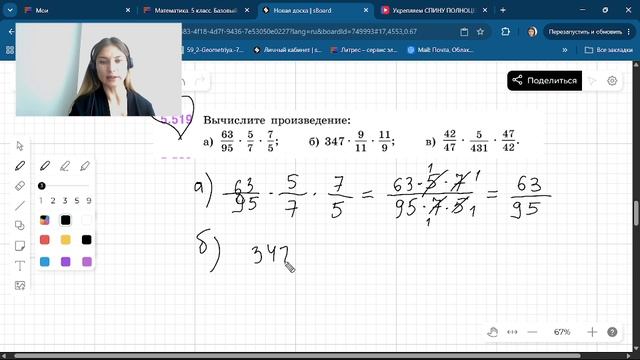Open Личный кабинет bookmark

pyautogui.click(x=287, y=50)
